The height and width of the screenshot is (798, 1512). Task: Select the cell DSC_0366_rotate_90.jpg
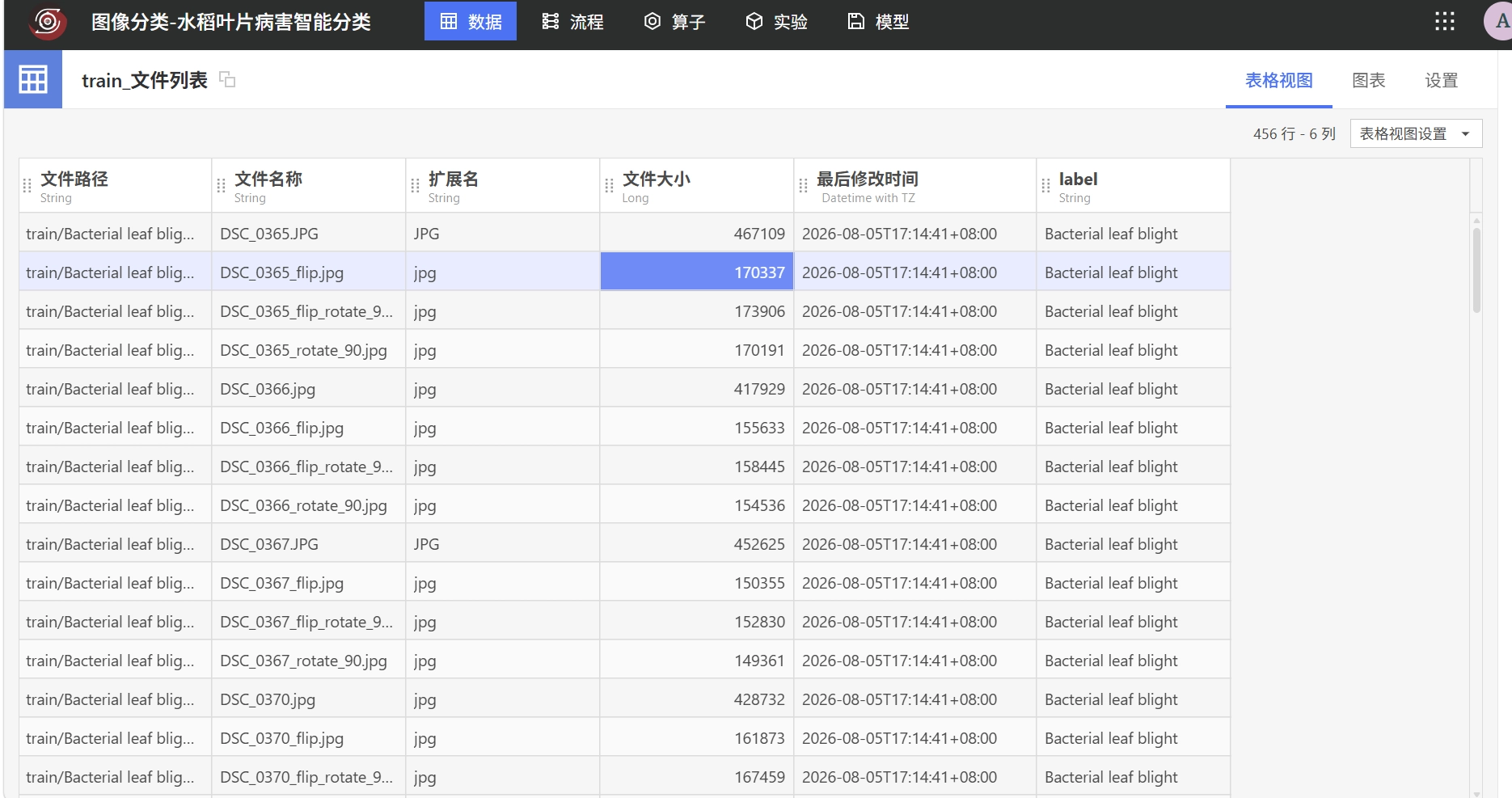pyautogui.click(x=309, y=505)
